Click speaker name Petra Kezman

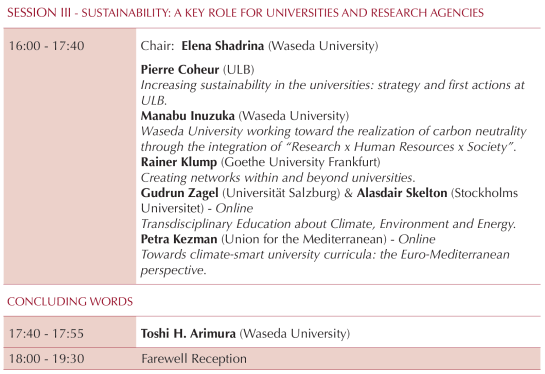[179, 239]
